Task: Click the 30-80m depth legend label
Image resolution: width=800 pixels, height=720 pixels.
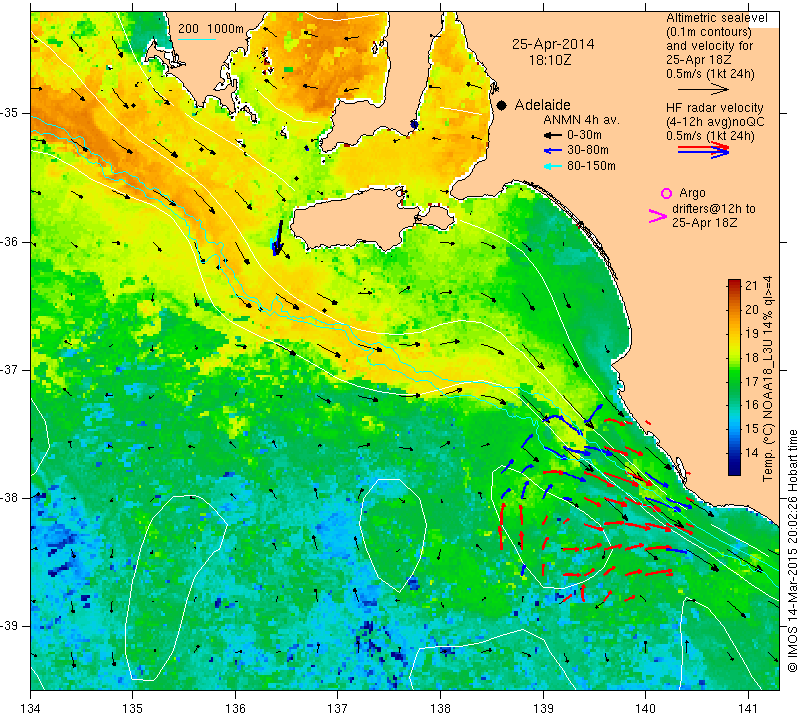Action: pos(588,150)
